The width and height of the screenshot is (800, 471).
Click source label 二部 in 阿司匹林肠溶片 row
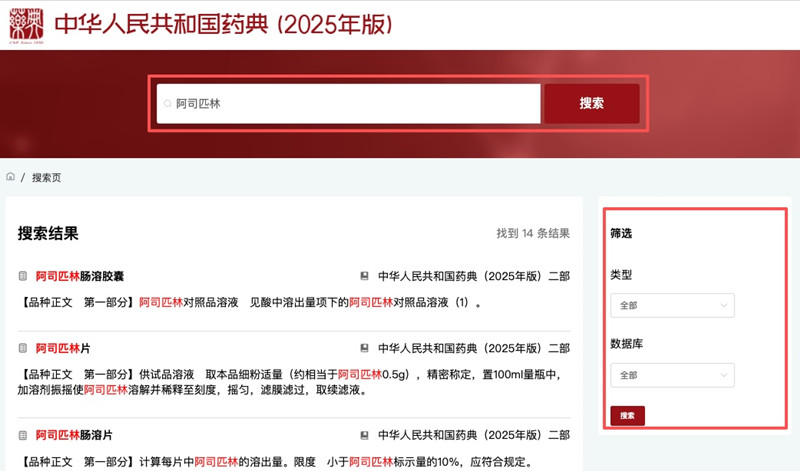(559, 435)
